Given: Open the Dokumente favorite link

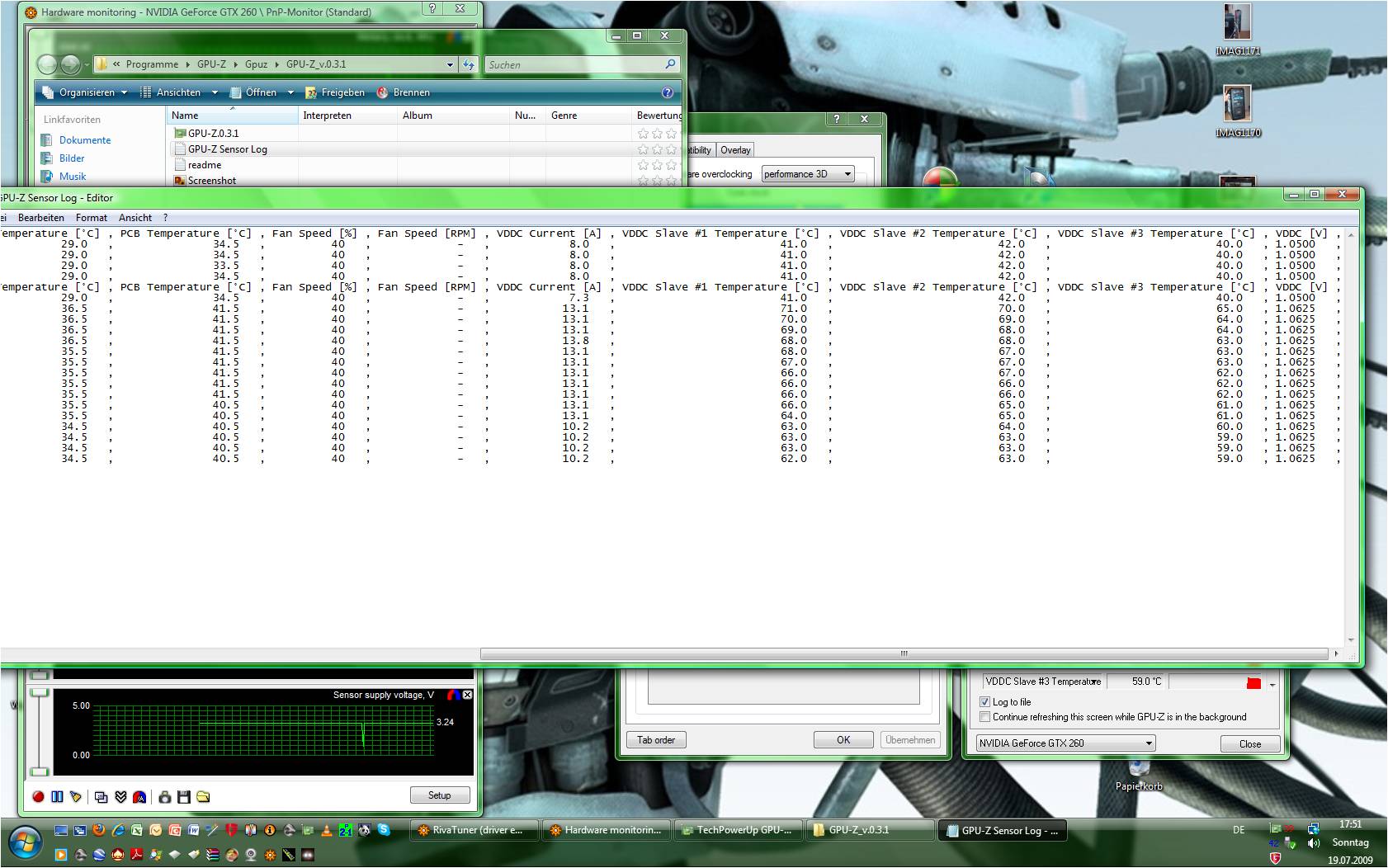Looking at the screenshot, I should tap(85, 140).
